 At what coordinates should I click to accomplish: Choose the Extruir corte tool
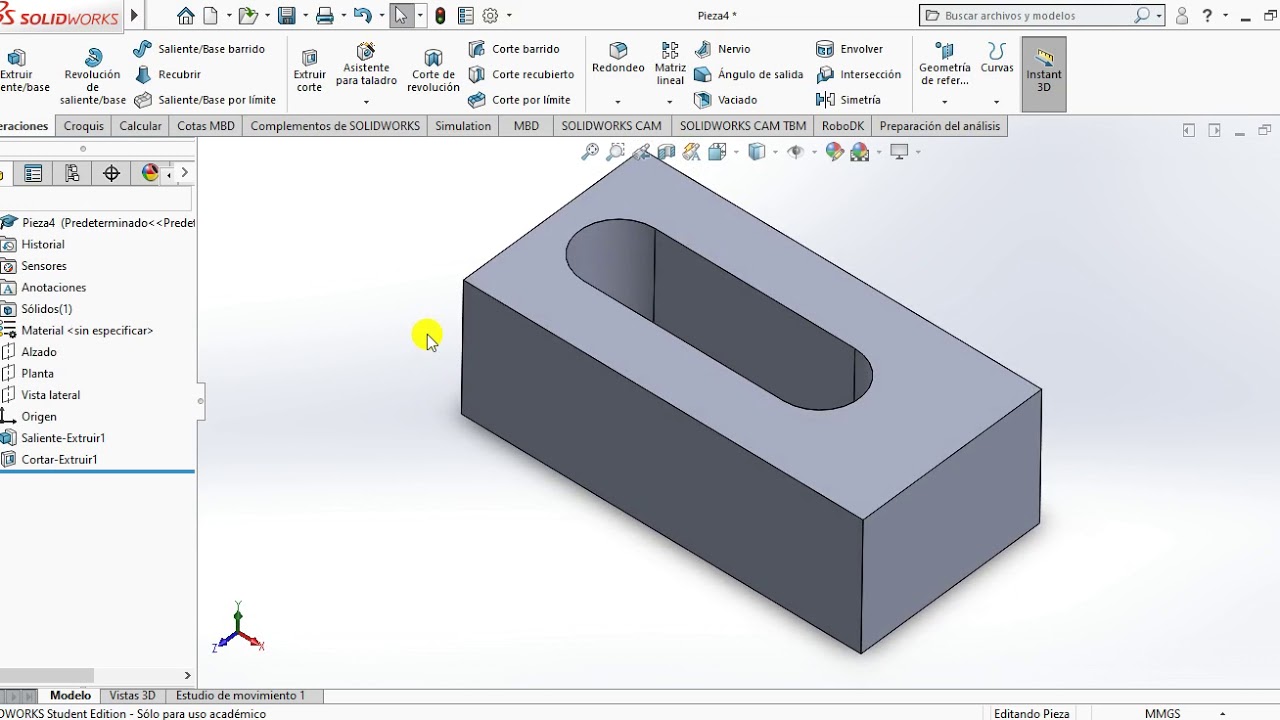pyautogui.click(x=310, y=71)
